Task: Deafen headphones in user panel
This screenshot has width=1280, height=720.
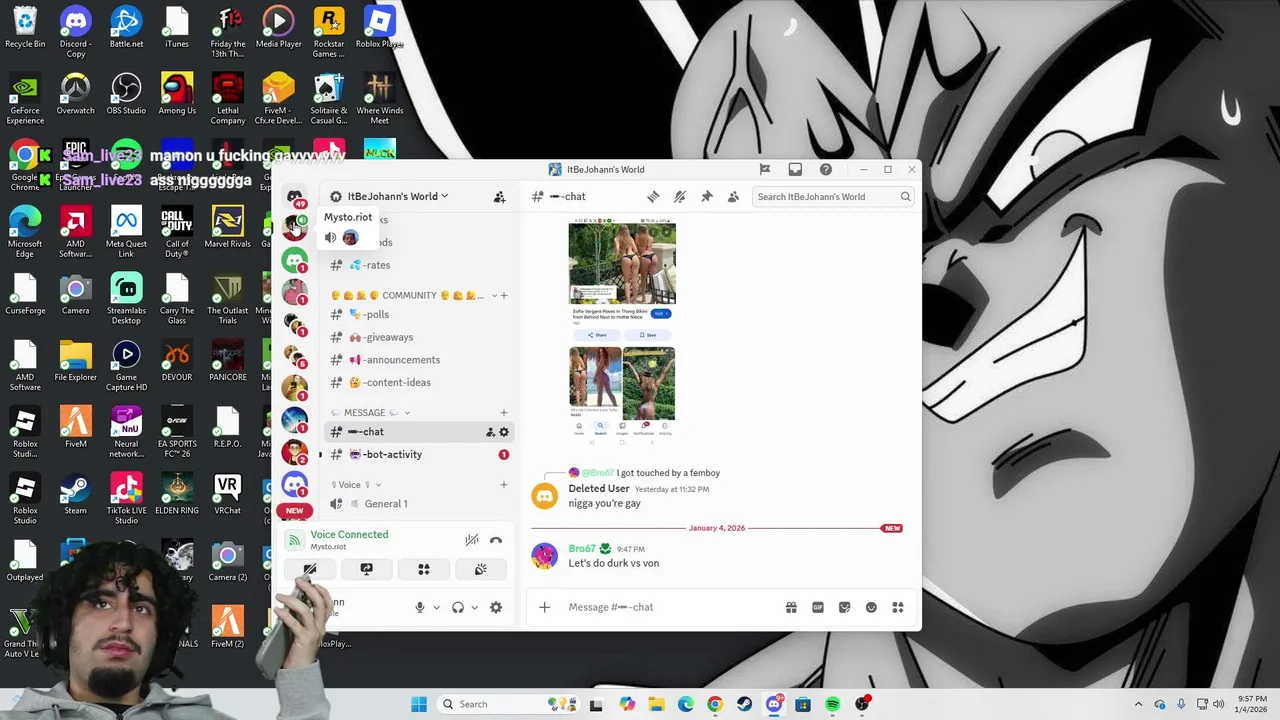Action: pos(458,607)
